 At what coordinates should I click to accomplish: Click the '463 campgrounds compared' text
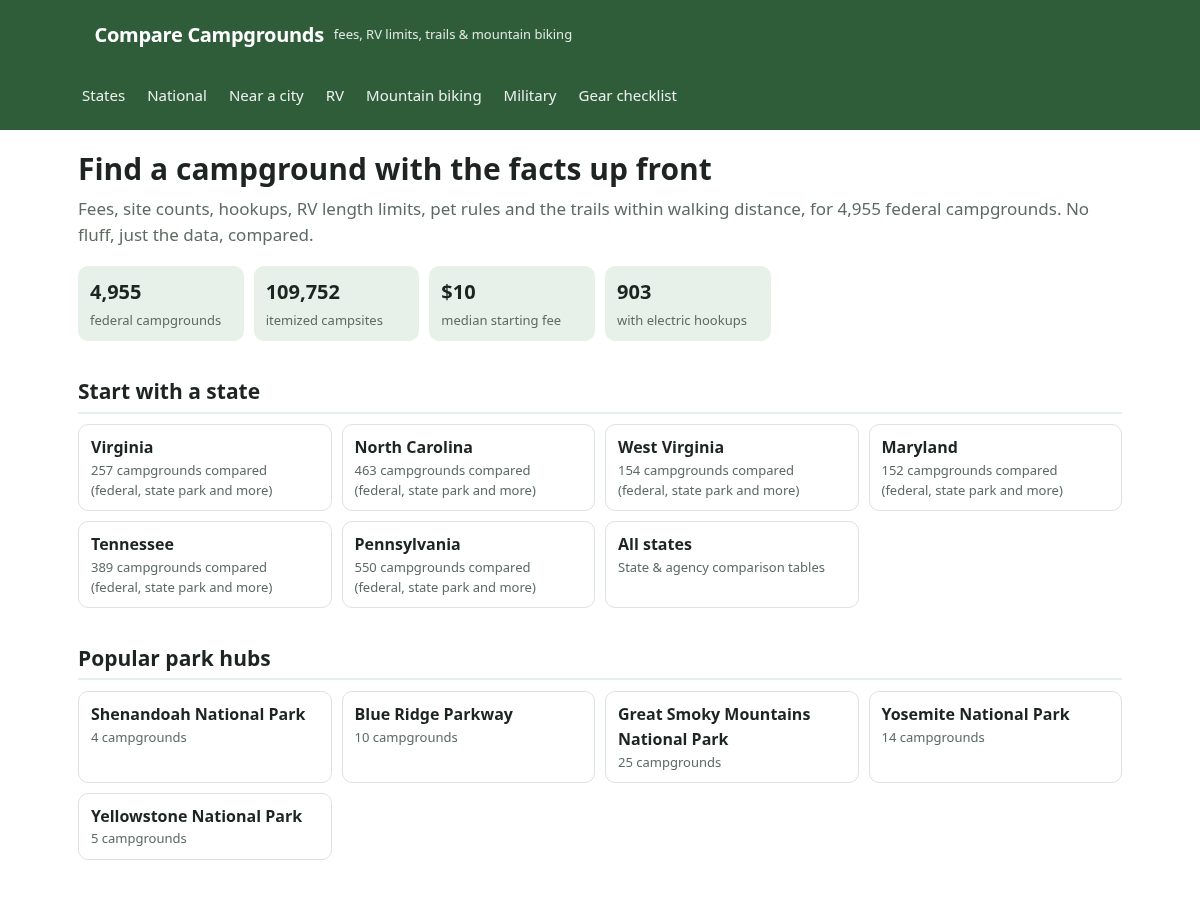(443, 470)
